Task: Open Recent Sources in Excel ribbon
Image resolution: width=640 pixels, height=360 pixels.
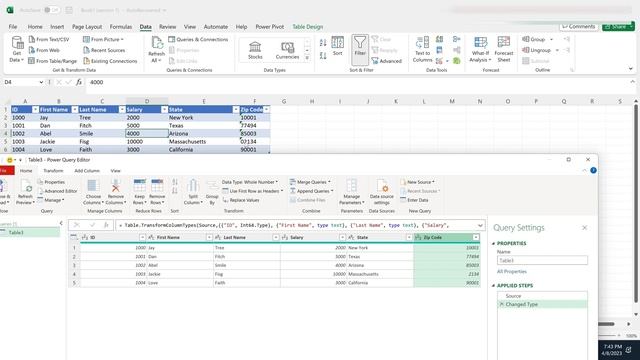Action: click(x=104, y=50)
